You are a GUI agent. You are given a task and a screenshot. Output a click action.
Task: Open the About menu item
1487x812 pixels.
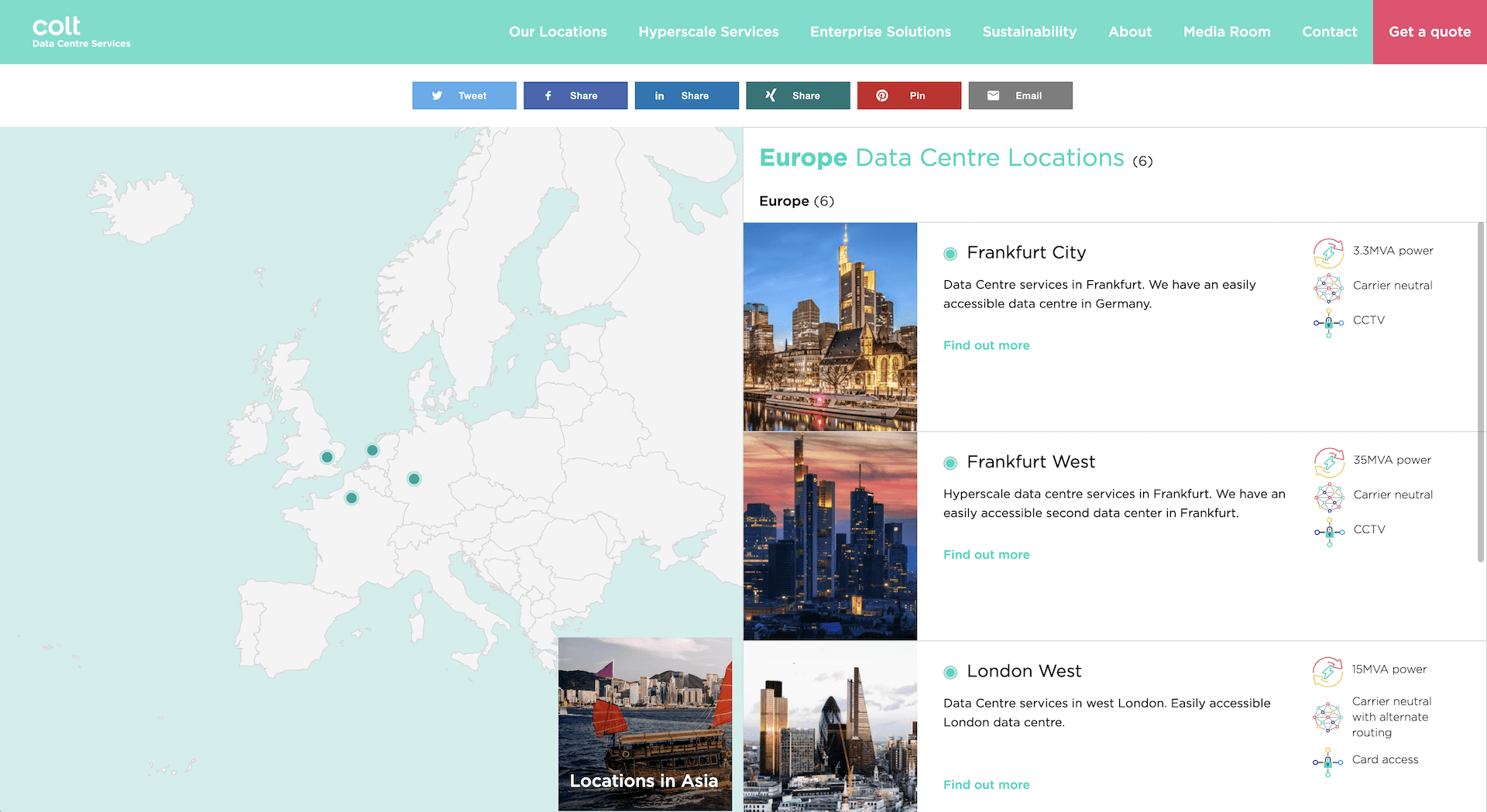(x=1130, y=32)
